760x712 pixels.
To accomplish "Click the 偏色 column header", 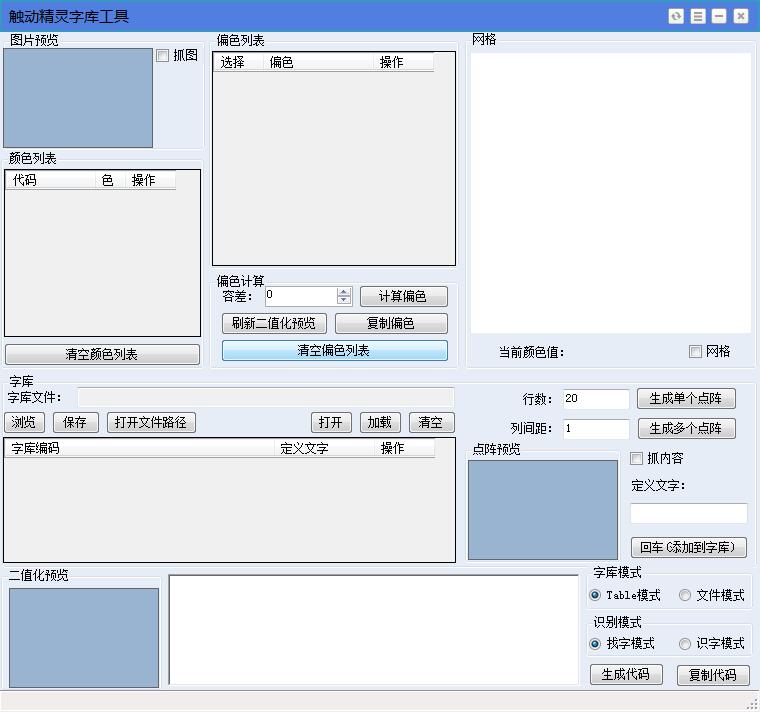I will click(x=318, y=62).
